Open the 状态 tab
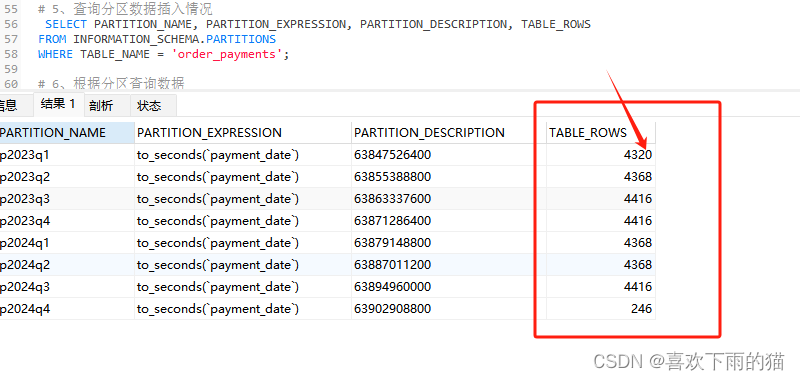Image resolution: width=800 pixels, height=380 pixels. 153,106
